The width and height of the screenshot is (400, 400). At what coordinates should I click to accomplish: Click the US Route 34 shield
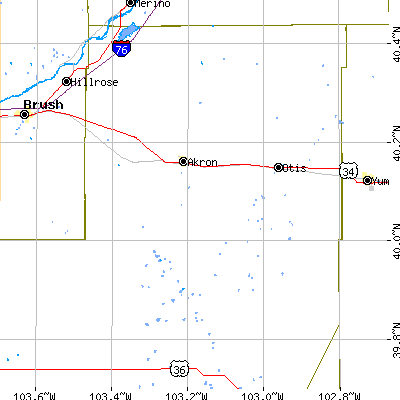[x=349, y=171]
